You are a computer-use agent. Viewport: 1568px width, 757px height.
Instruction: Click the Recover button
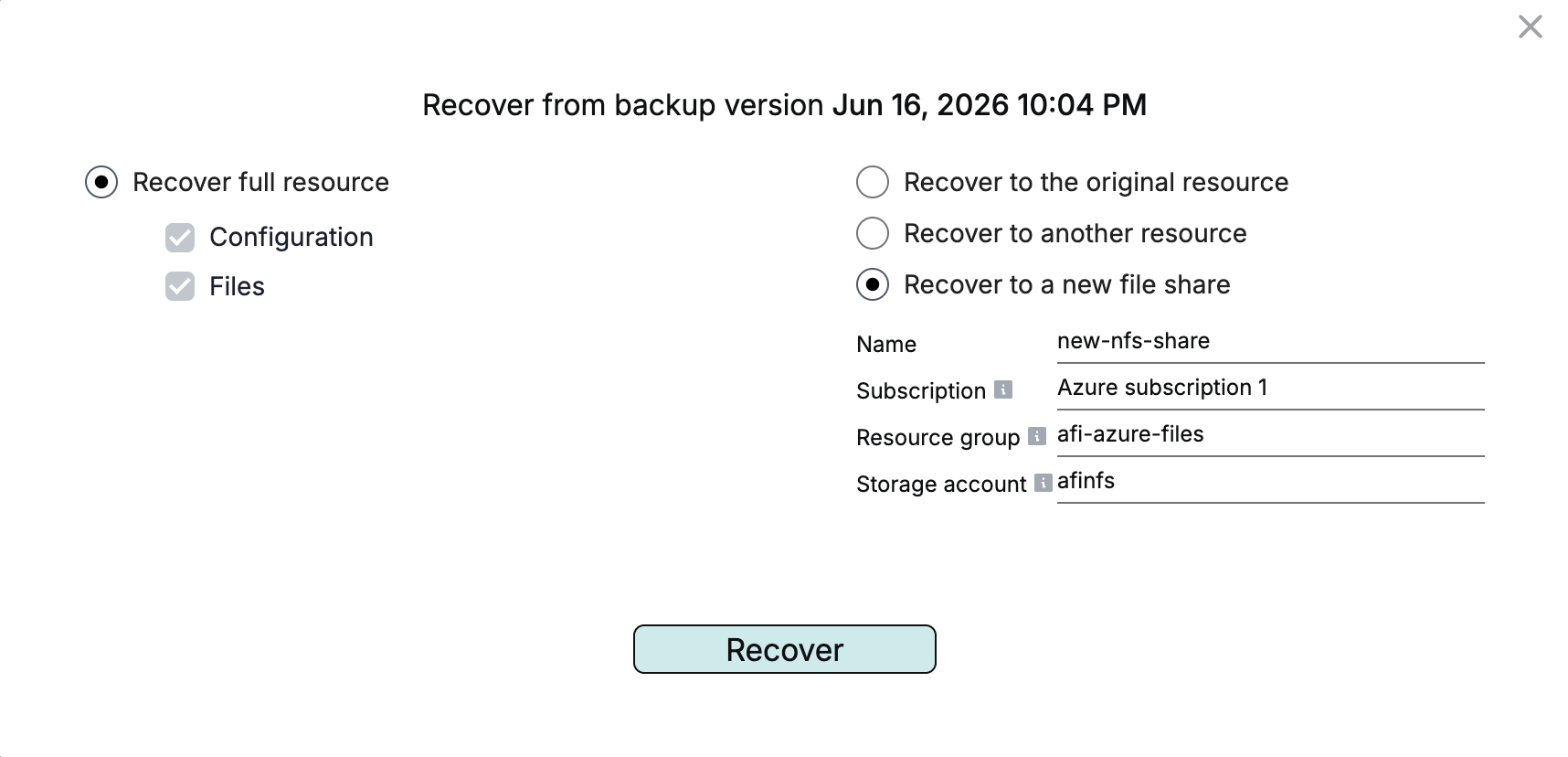pos(784,649)
